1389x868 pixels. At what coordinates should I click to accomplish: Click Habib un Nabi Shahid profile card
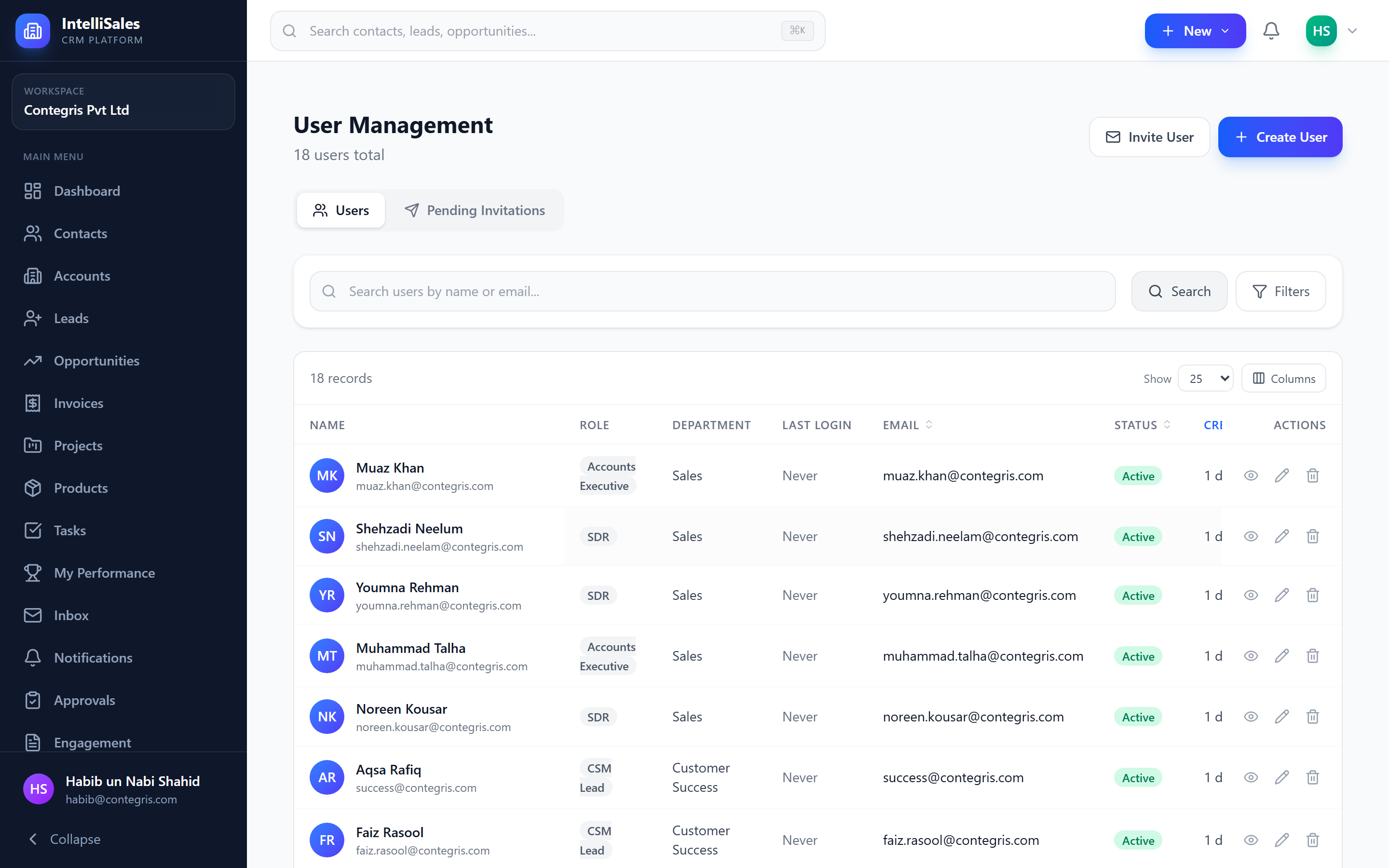pos(123,789)
